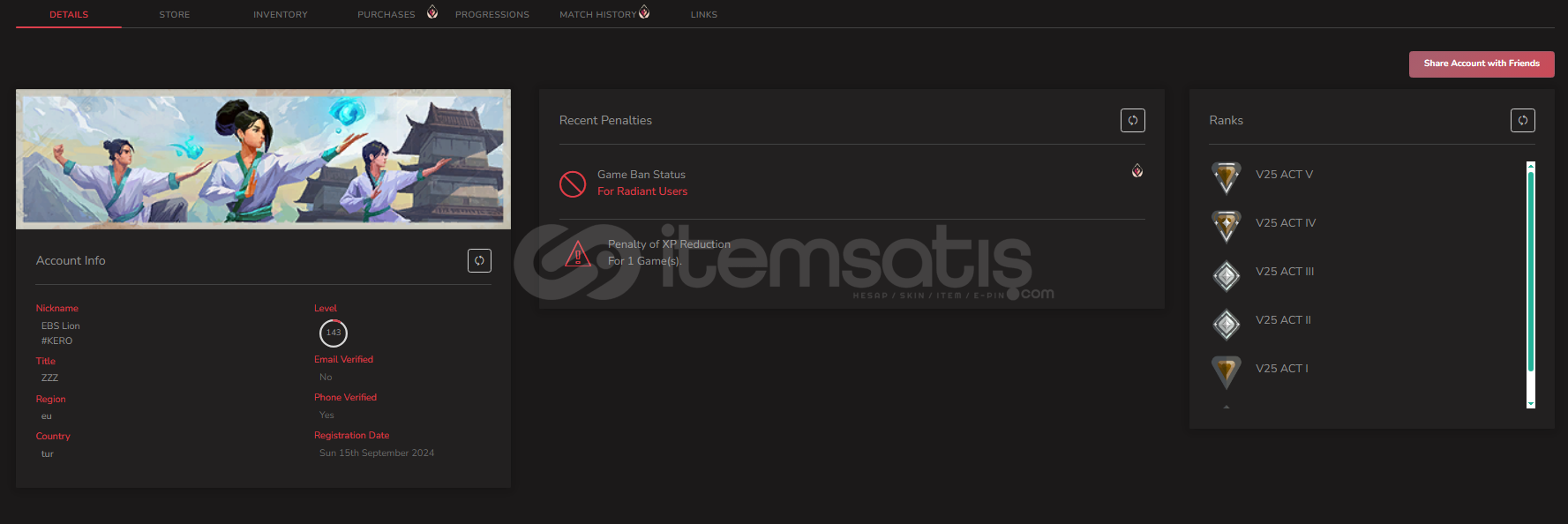
Task: Click the V25 ACT III rank label
Action: tap(1285, 272)
